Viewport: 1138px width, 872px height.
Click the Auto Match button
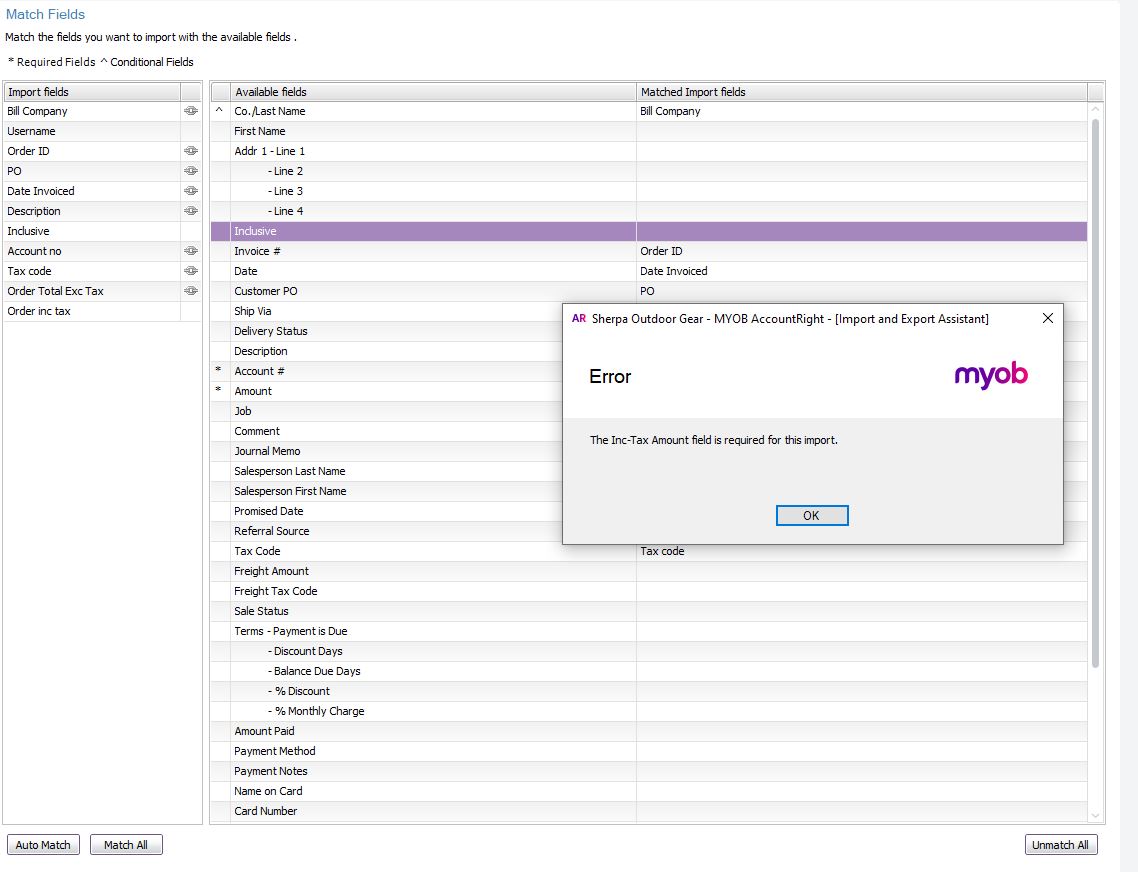43,844
